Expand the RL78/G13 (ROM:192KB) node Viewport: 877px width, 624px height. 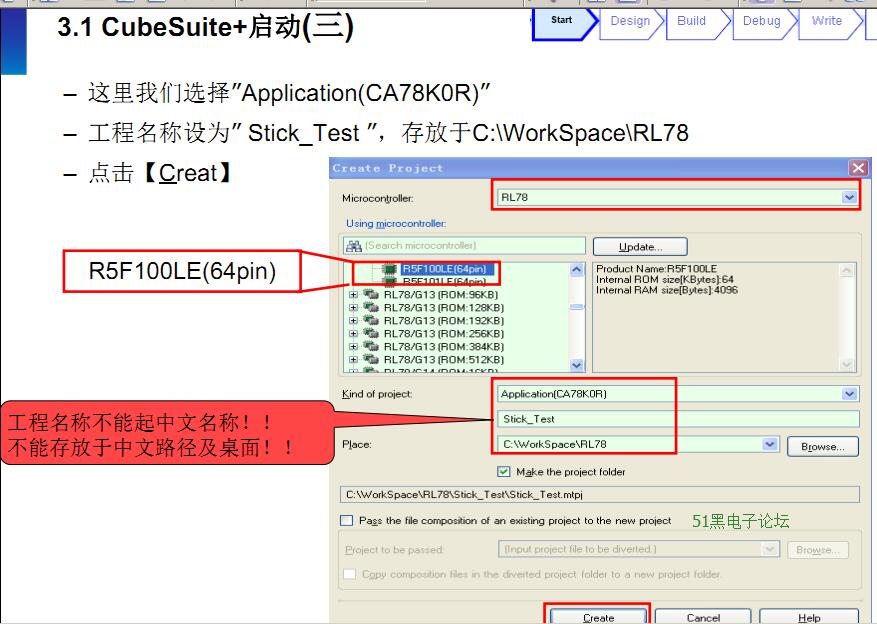(x=353, y=320)
